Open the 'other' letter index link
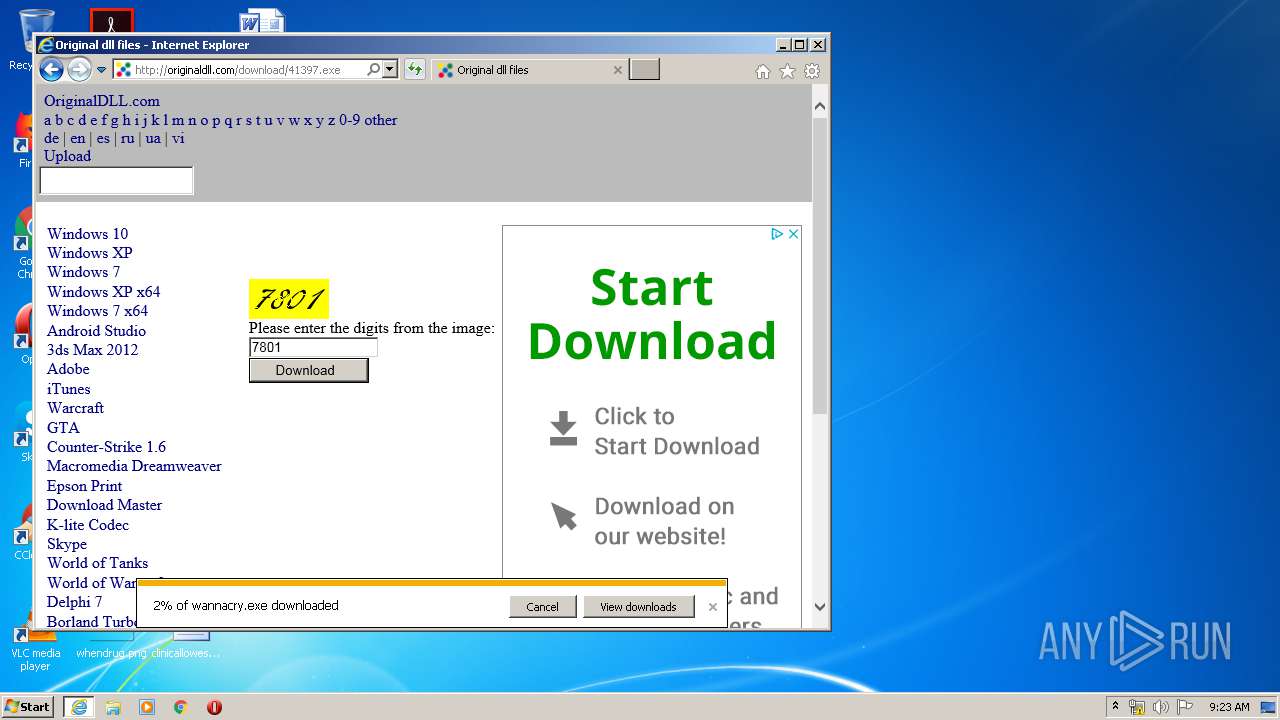 pos(380,120)
